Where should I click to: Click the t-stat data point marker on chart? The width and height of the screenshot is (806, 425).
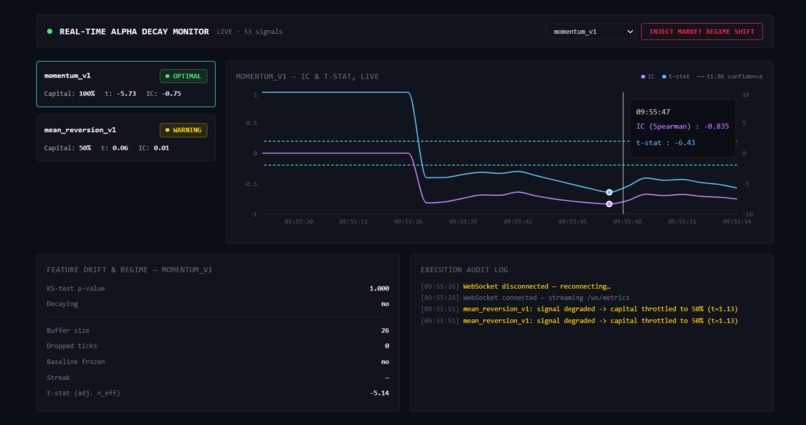609,192
